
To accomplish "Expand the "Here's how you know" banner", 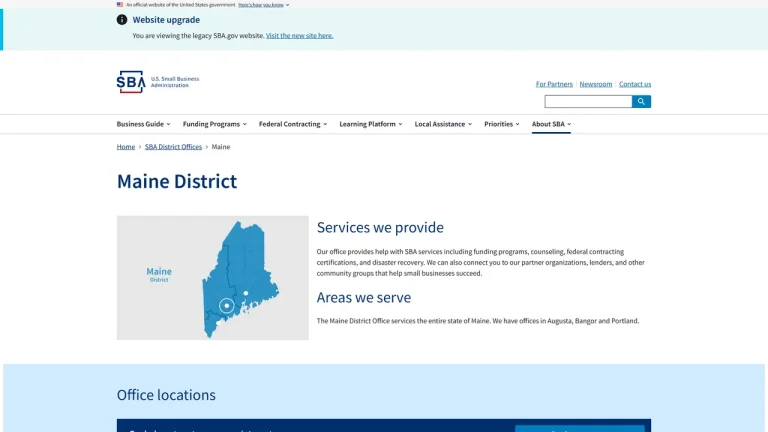I will (264, 5).
